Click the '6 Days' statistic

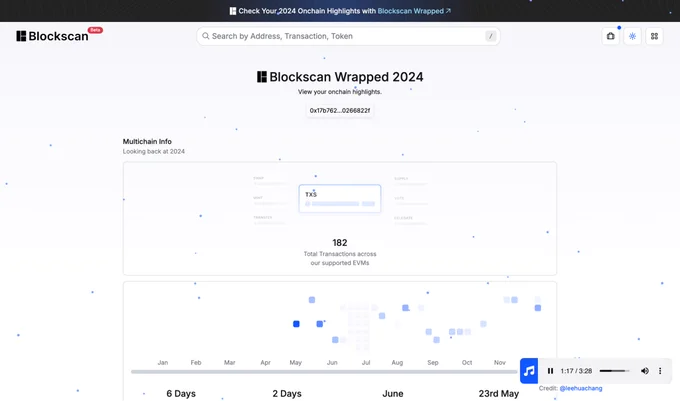pyautogui.click(x=181, y=394)
